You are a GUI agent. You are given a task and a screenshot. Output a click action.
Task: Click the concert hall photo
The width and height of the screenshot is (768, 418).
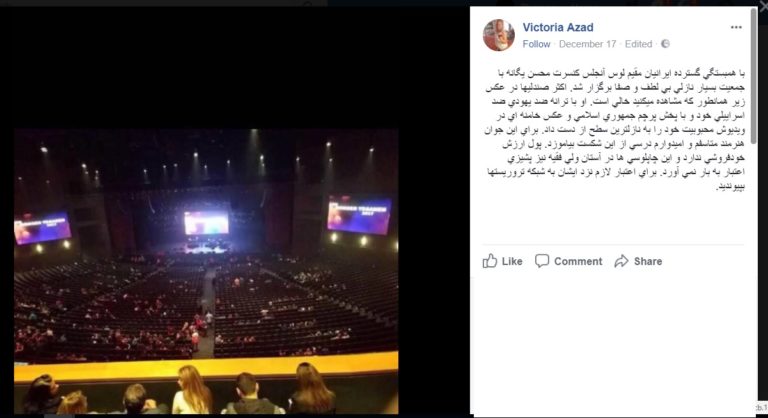206,271
